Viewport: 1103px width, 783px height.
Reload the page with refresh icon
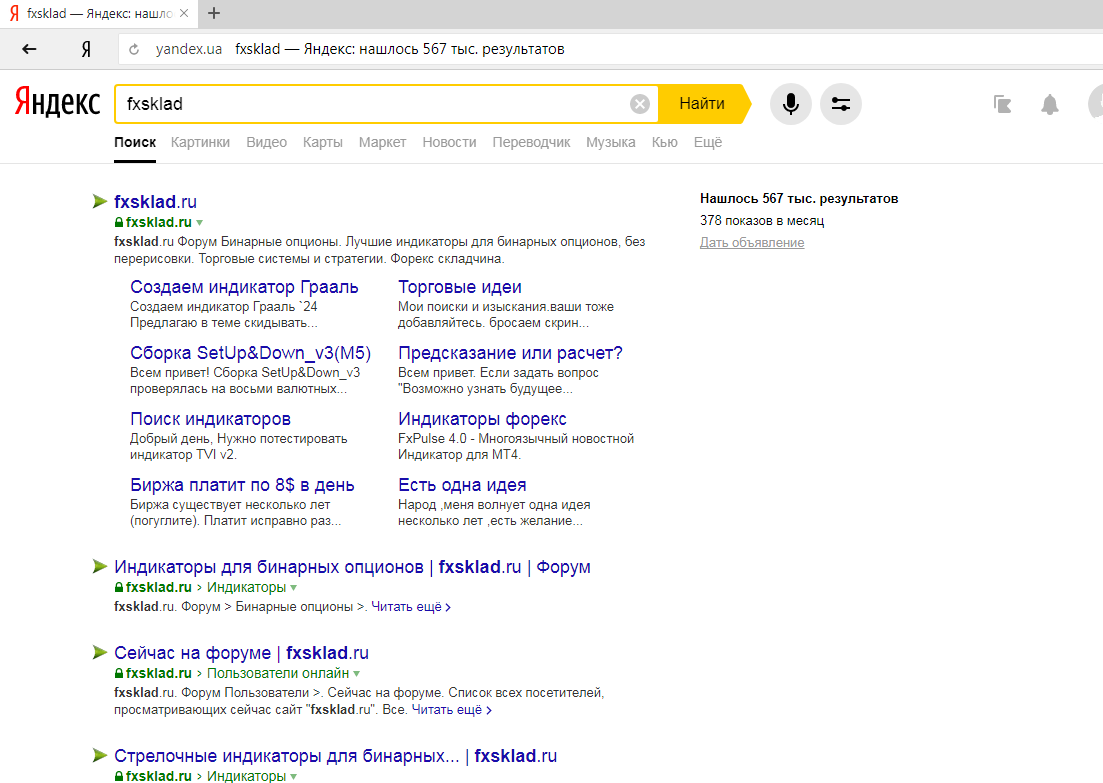tap(134, 49)
